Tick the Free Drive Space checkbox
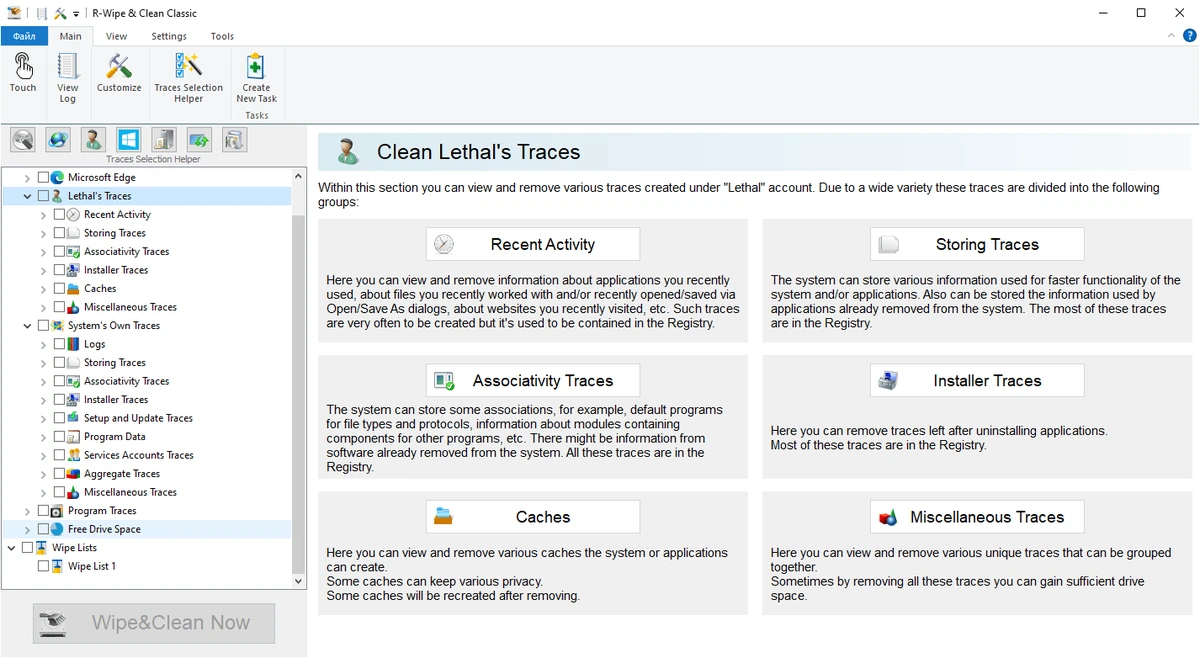1200x658 pixels. (x=43, y=529)
